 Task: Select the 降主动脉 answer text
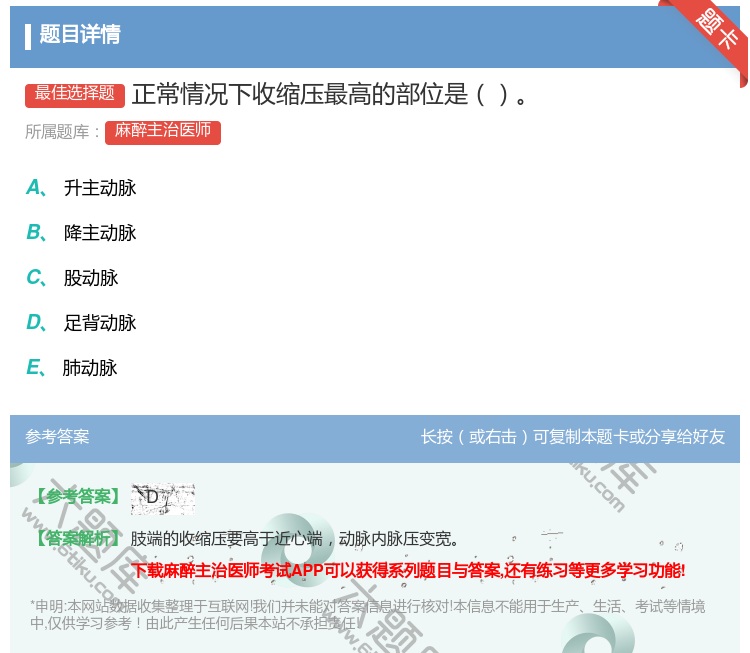100,233
